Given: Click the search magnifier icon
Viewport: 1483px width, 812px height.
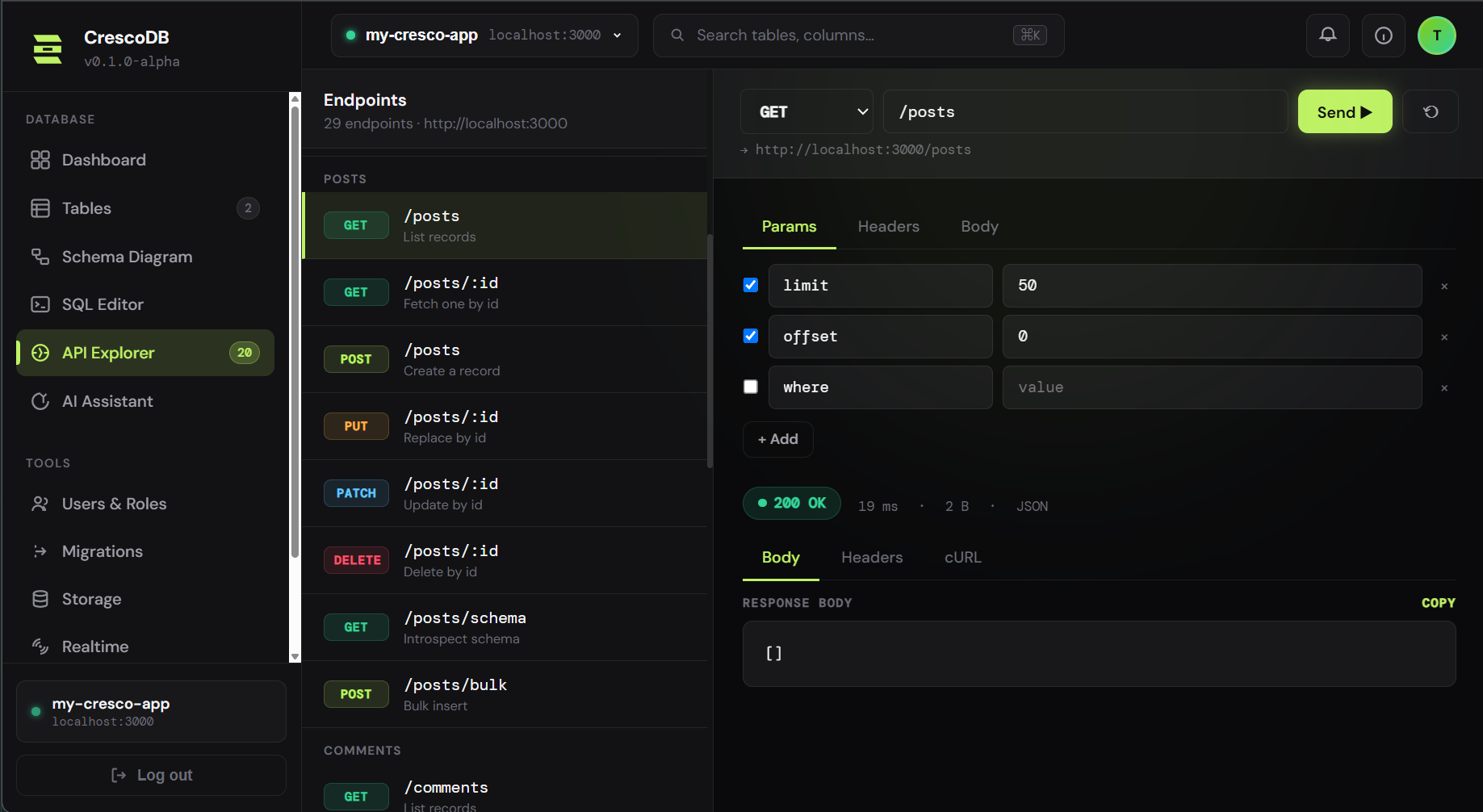Looking at the screenshot, I should pos(677,36).
